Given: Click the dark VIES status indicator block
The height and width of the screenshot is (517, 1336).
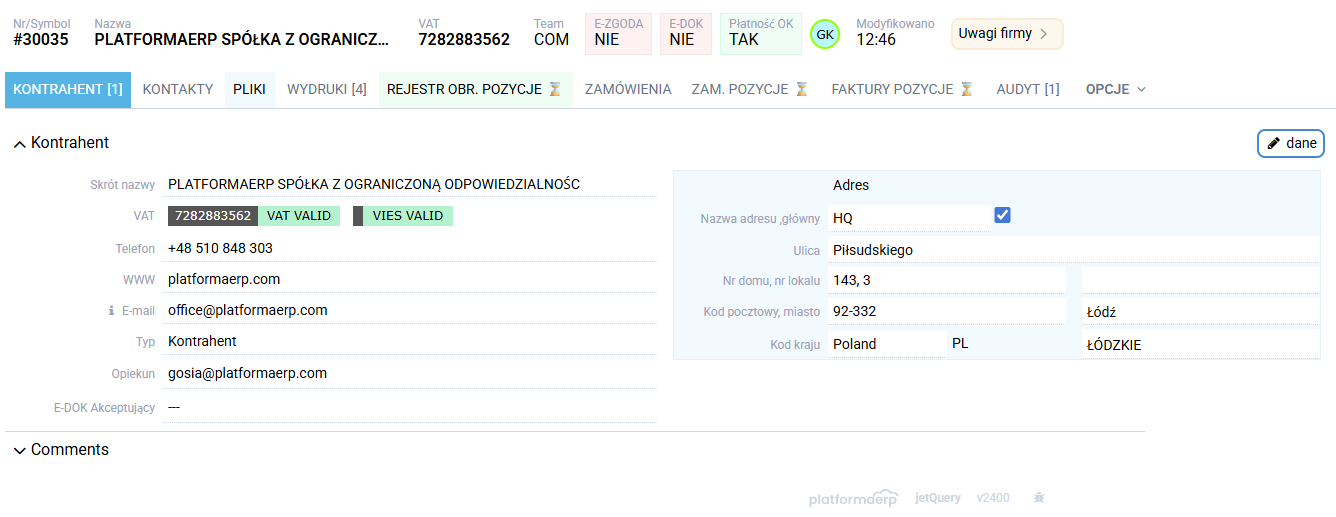Looking at the screenshot, I should click(x=358, y=216).
